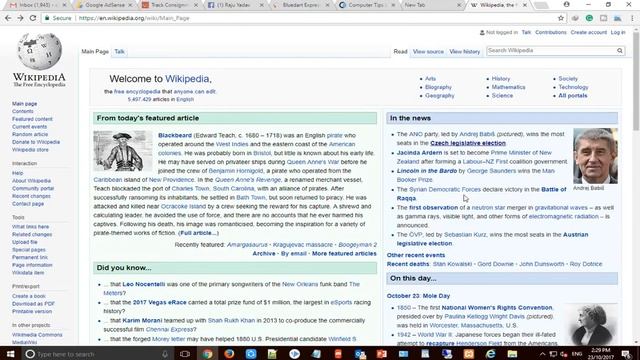640x360 pixels.
Task: Click the Log in link
Action: 618,32
